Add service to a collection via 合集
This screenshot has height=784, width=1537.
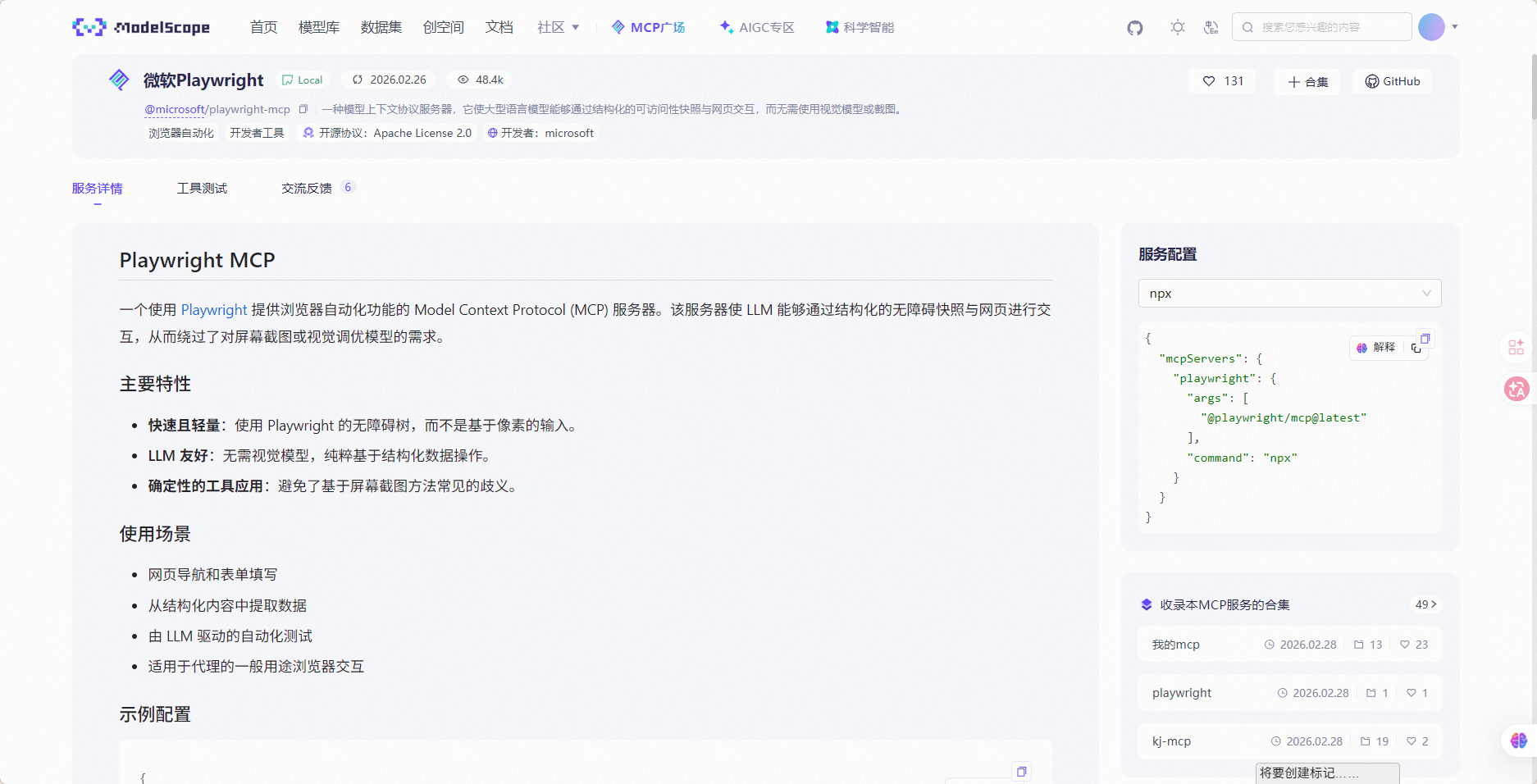pyautogui.click(x=1307, y=81)
